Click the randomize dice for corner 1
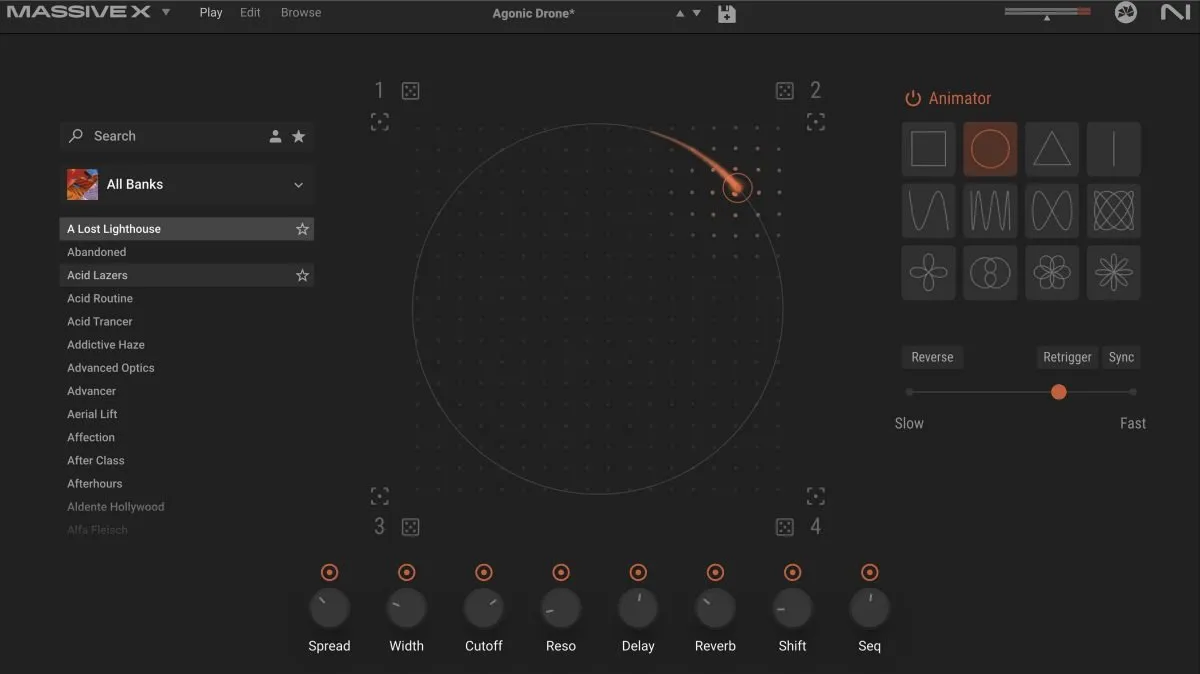The image size is (1200, 674). coord(410,91)
